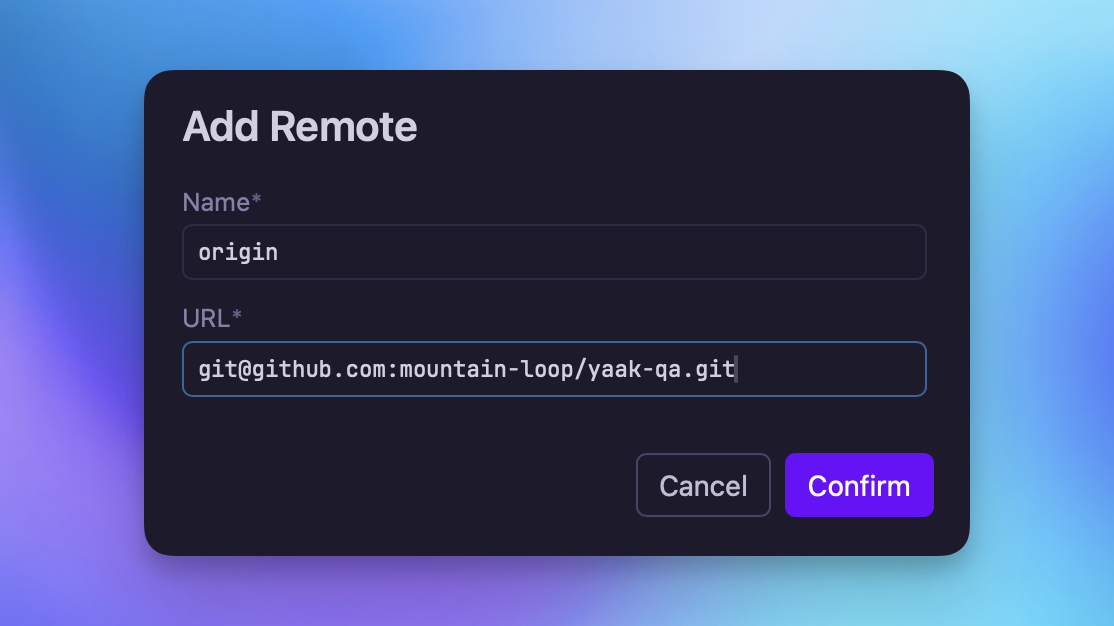
Task: Click the Name field label
Action: pyautogui.click(x=216, y=202)
